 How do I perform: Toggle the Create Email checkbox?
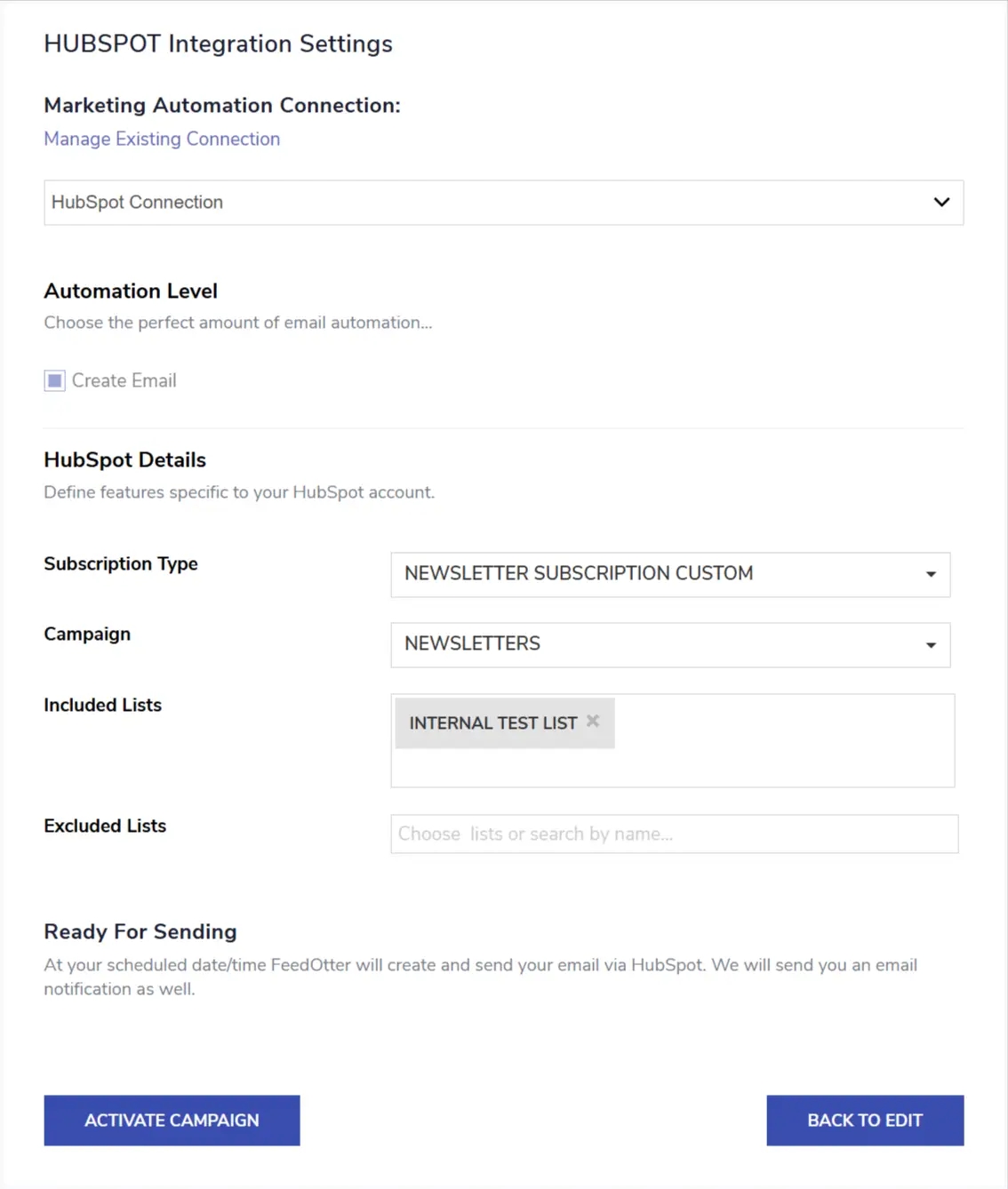[55, 381]
